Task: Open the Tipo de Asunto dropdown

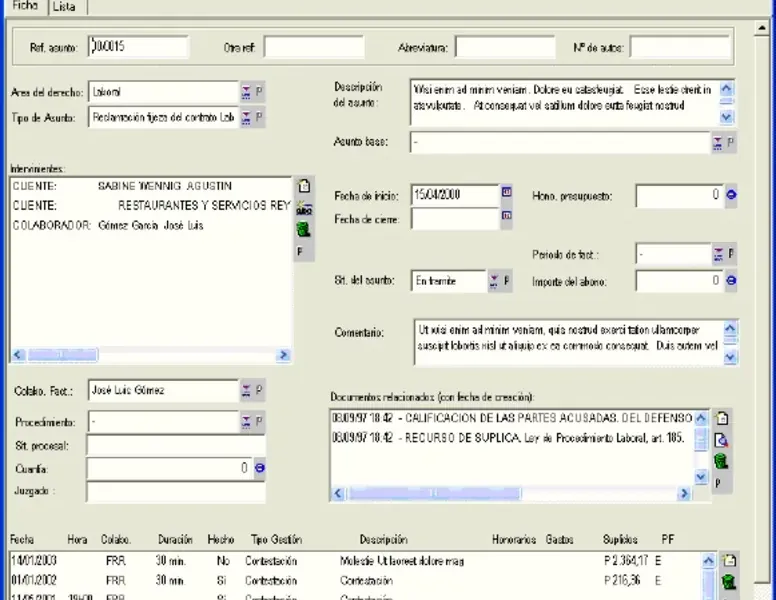Action: pyautogui.click(x=246, y=118)
